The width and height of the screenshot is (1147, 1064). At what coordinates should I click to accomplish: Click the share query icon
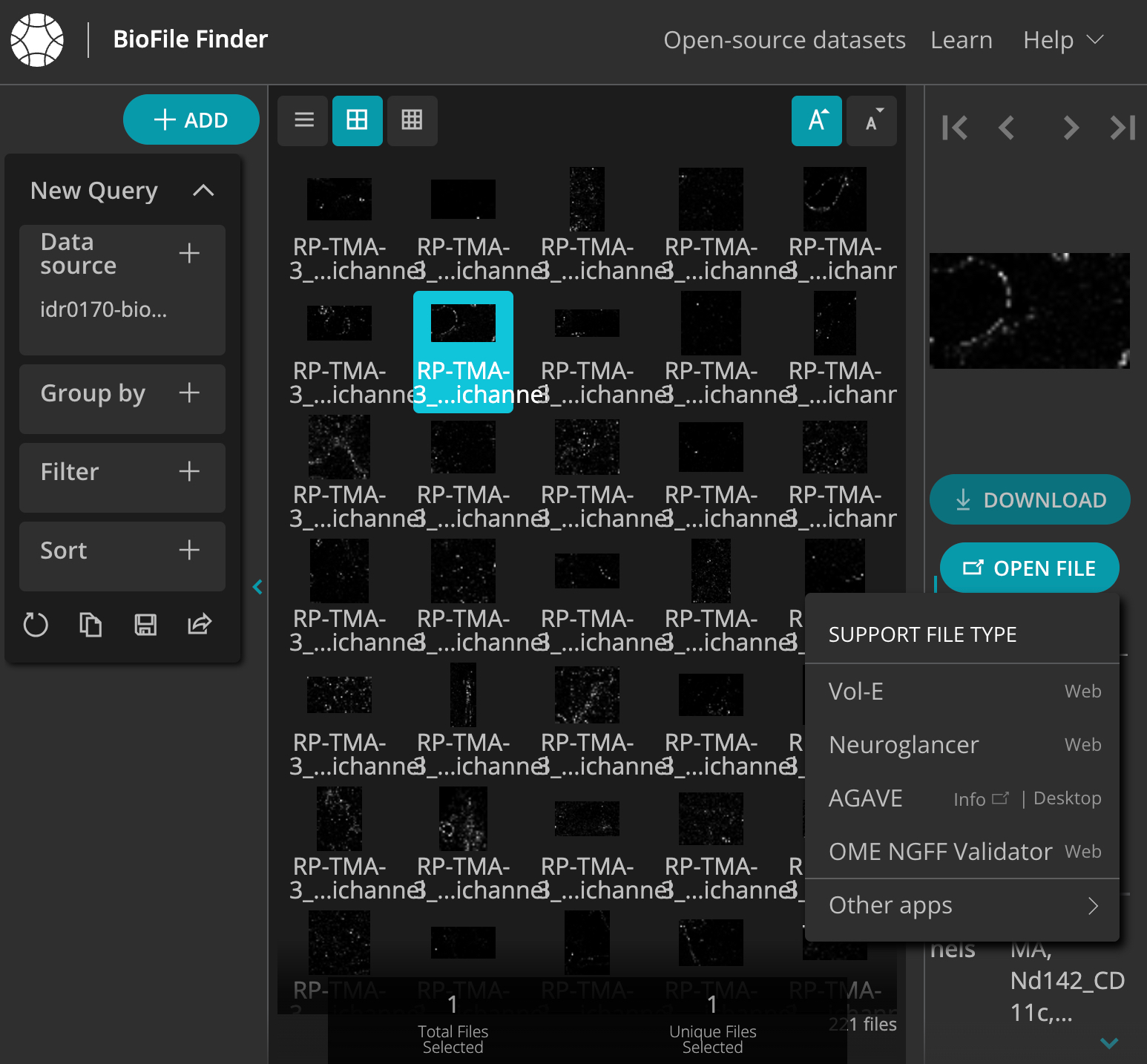(200, 625)
